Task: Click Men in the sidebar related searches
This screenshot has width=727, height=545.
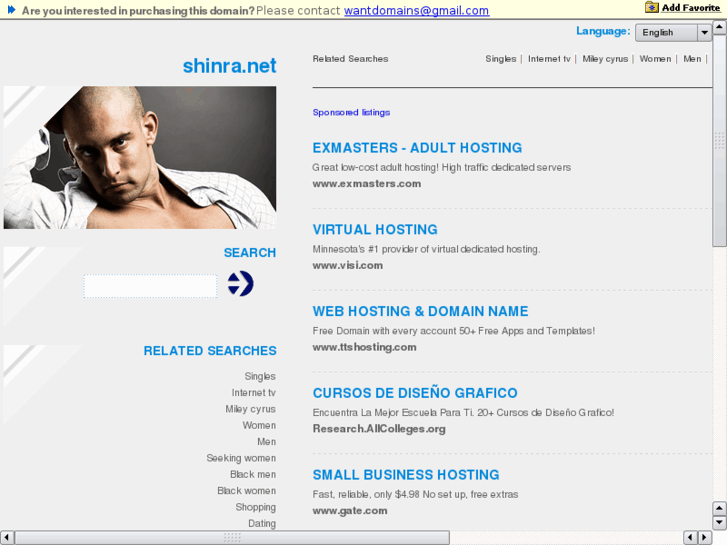Action: [x=267, y=442]
